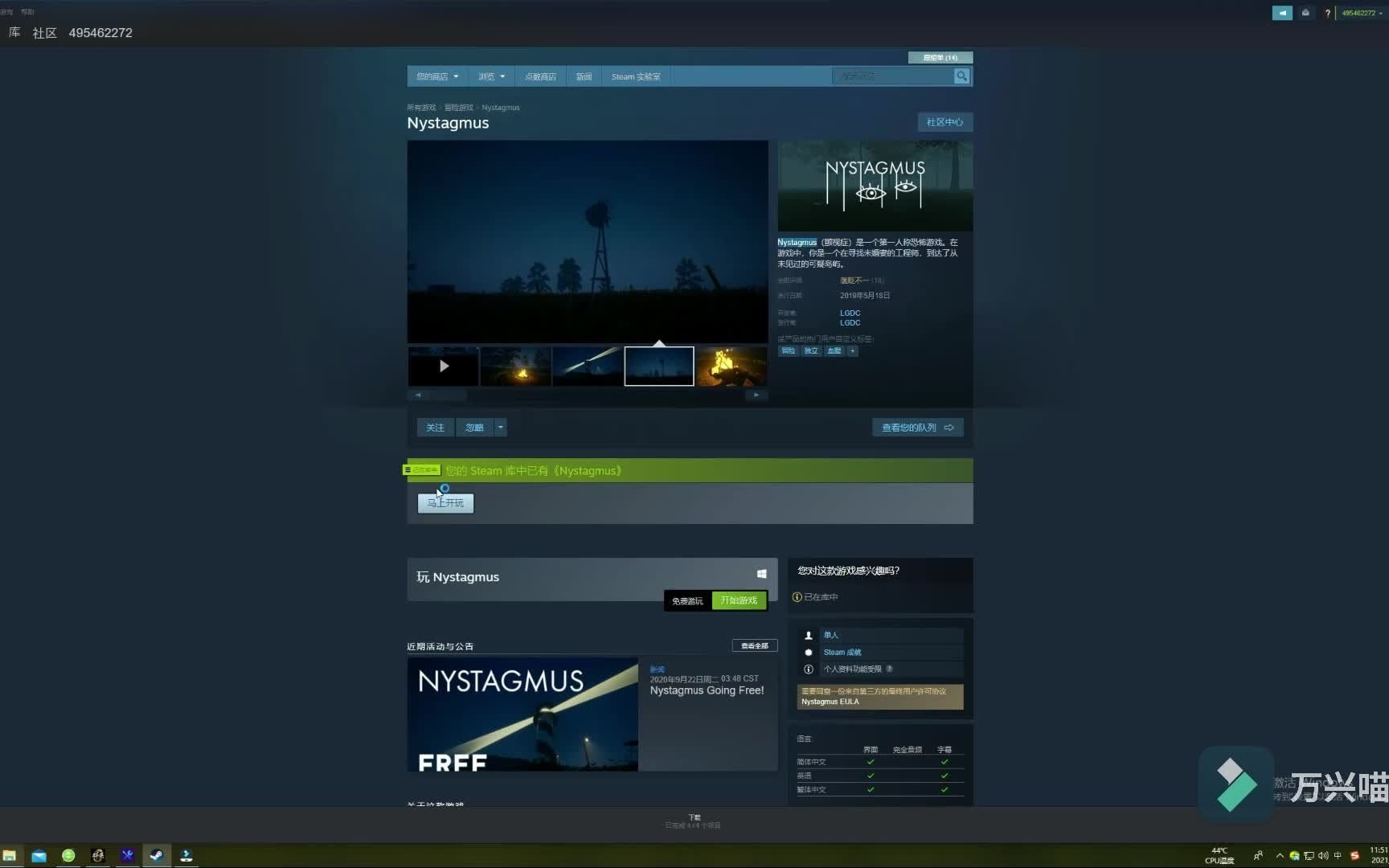Open the 查看您的队列 queue button
The height and width of the screenshot is (868, 1389).
(x=918, y=428)
